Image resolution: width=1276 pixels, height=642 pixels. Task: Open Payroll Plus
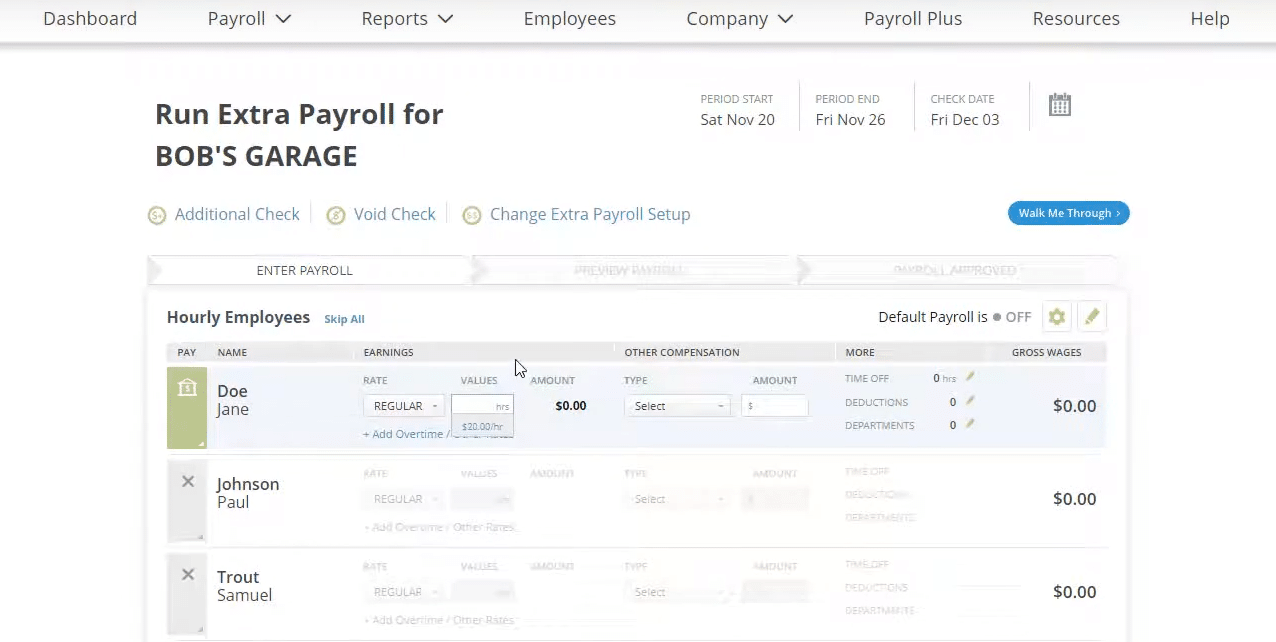coord(913,18)
